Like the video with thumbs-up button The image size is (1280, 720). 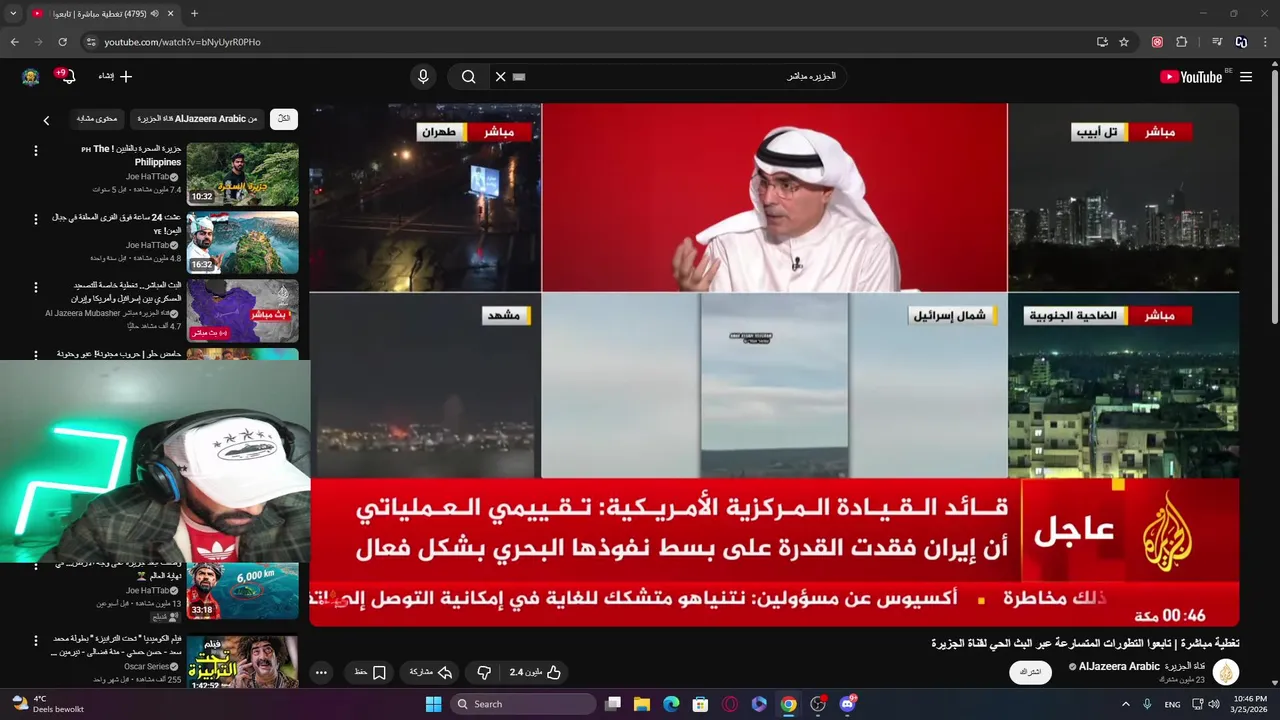(x=535, y=672)
